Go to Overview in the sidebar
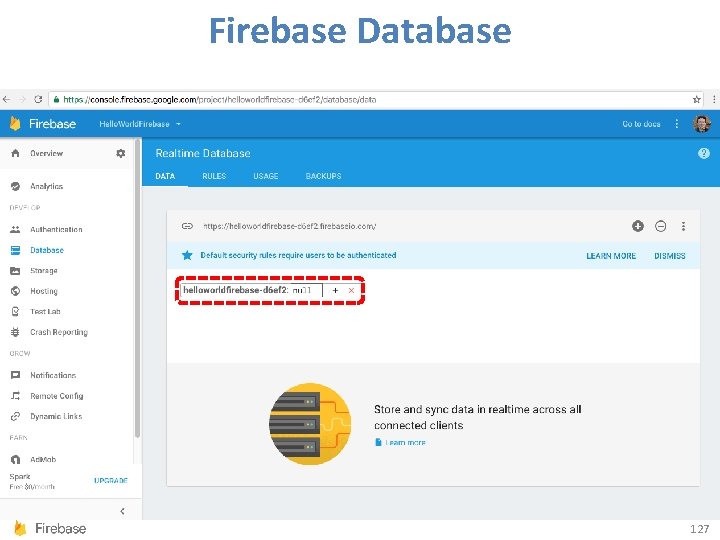 [46, 153]
